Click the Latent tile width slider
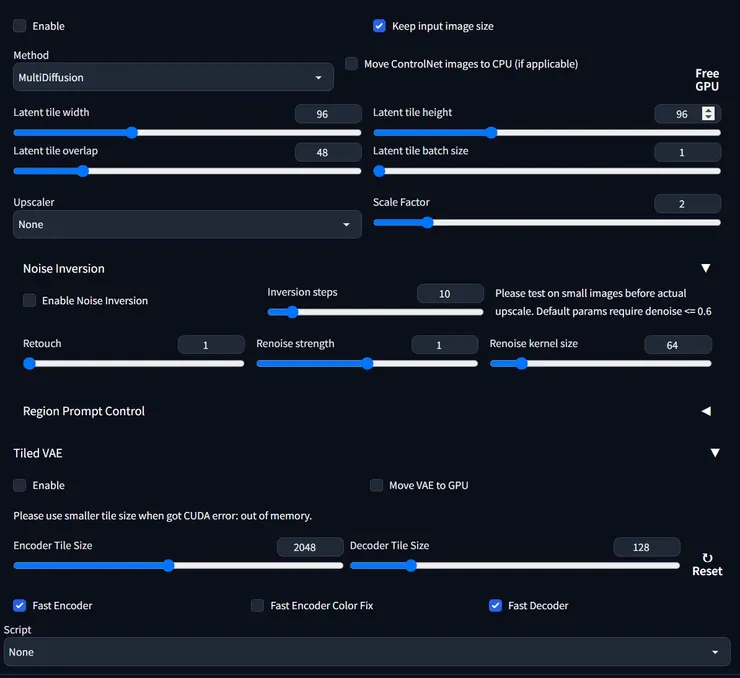The image size is (740, 678). [187, 132]
